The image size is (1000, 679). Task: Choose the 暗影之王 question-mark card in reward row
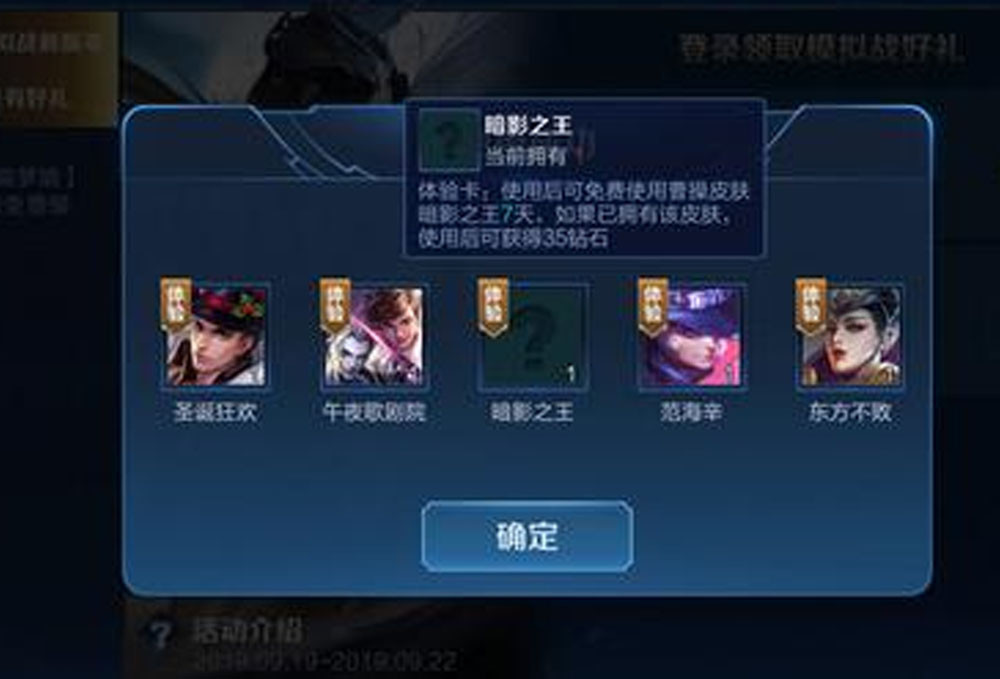[534, 336]
